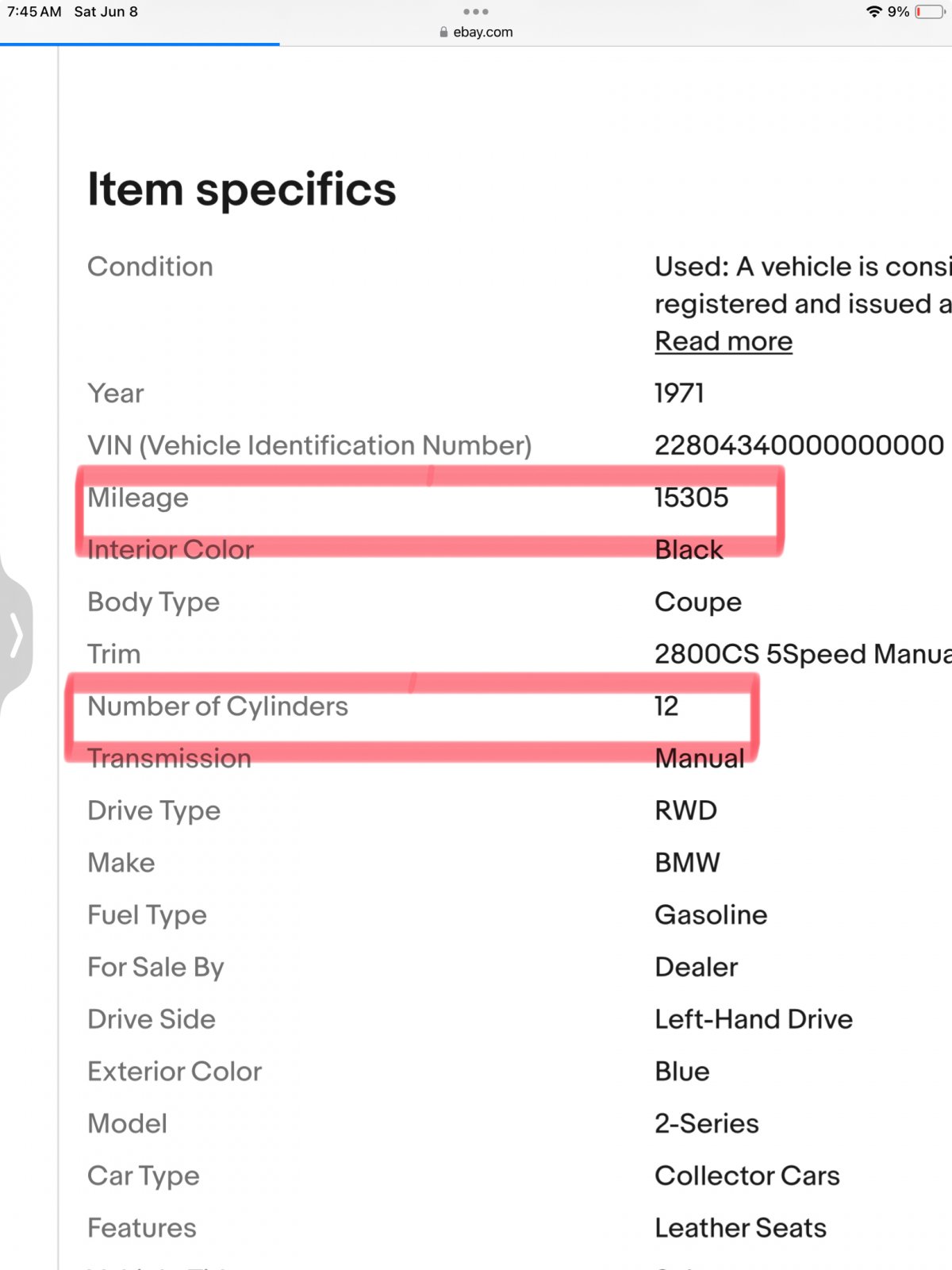Click the blue page loading progress bar
Viewport: 952px width, 1270px height.
point(140,44)
